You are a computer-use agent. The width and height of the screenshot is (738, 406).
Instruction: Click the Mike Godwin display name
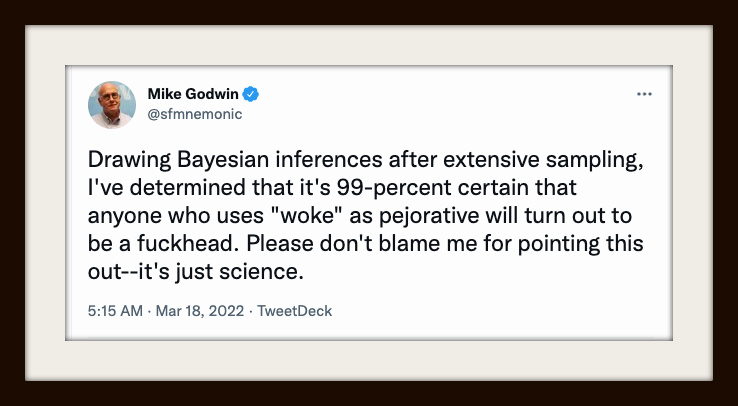193,94
